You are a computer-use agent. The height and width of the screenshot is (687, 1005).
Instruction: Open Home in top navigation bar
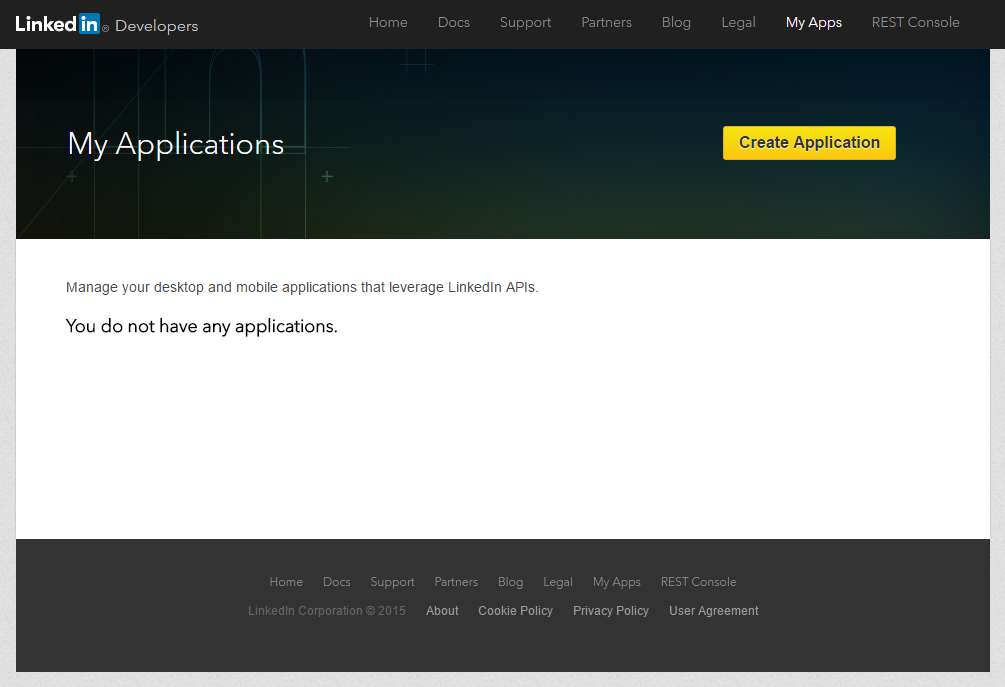[x=388, y=22]
